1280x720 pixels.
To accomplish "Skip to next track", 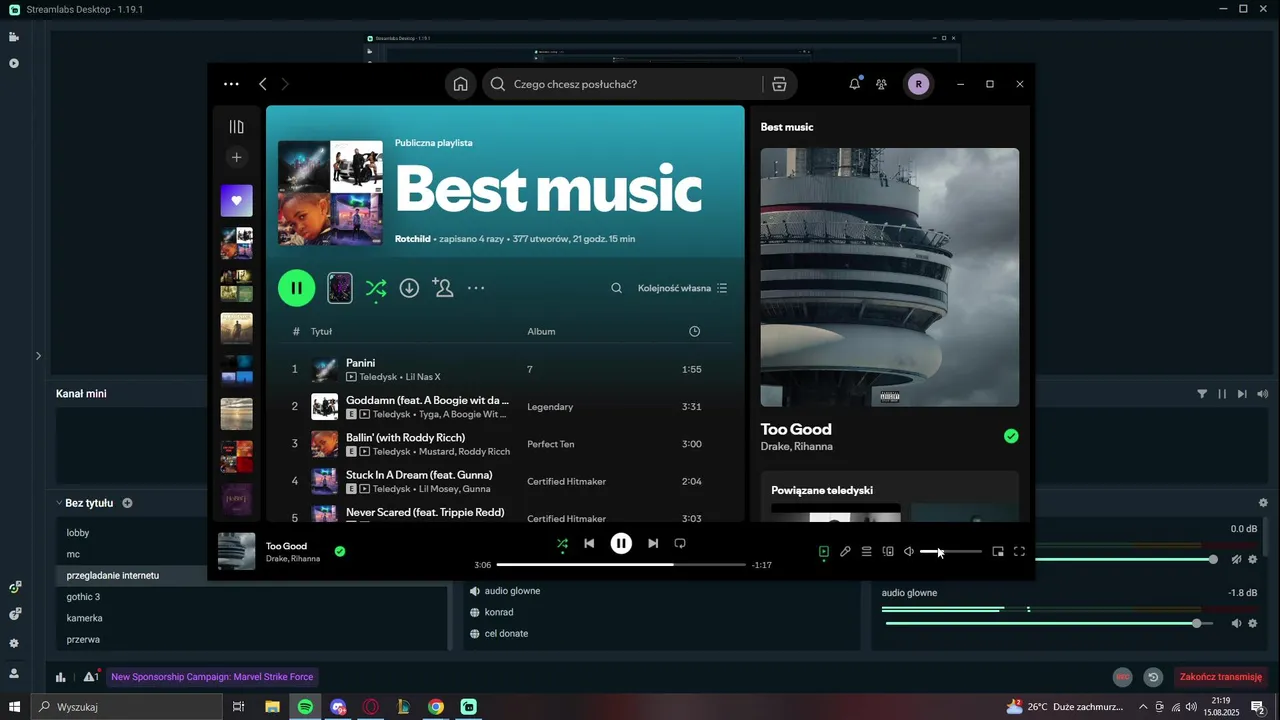I will 653,543.
